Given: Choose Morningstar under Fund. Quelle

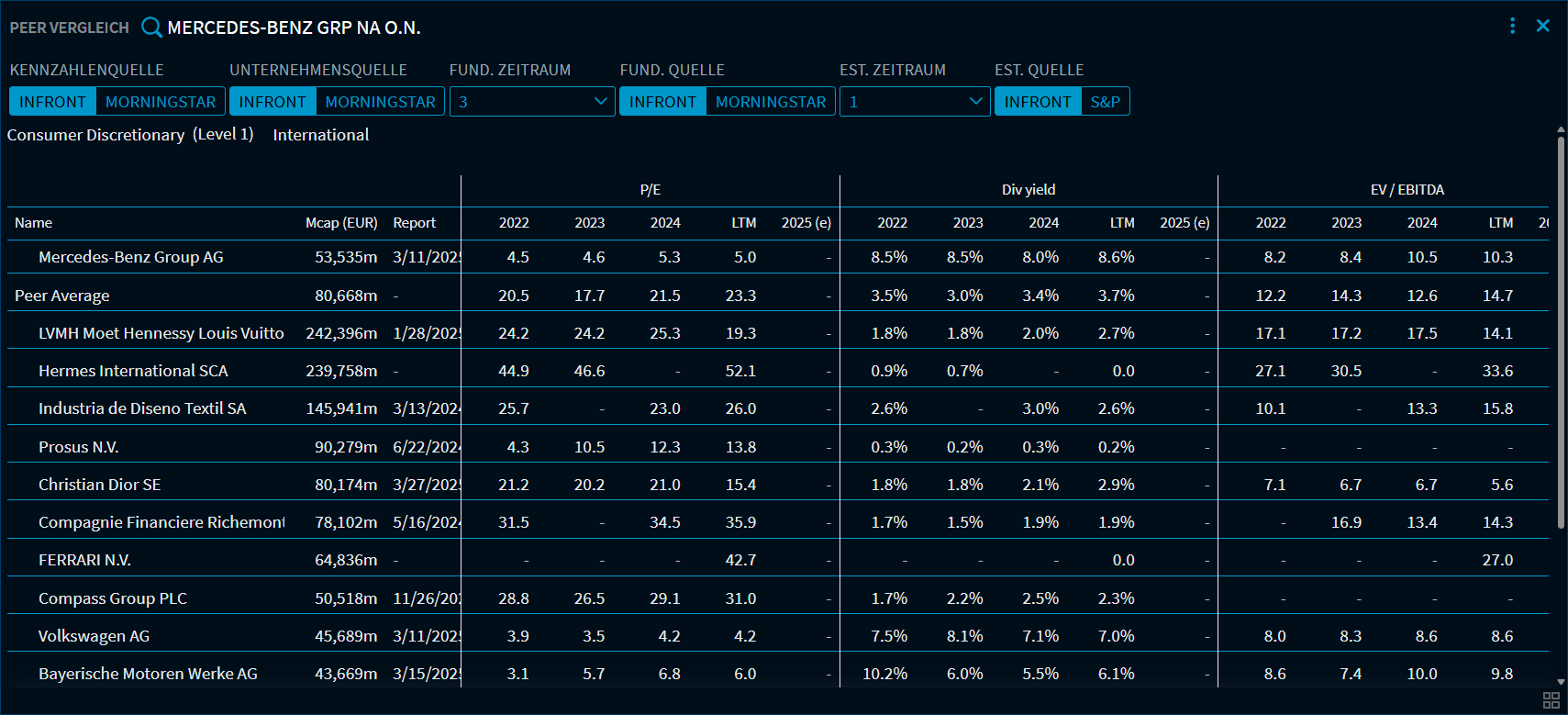Looking at the screenshot, I should click(x=771, y=102).
